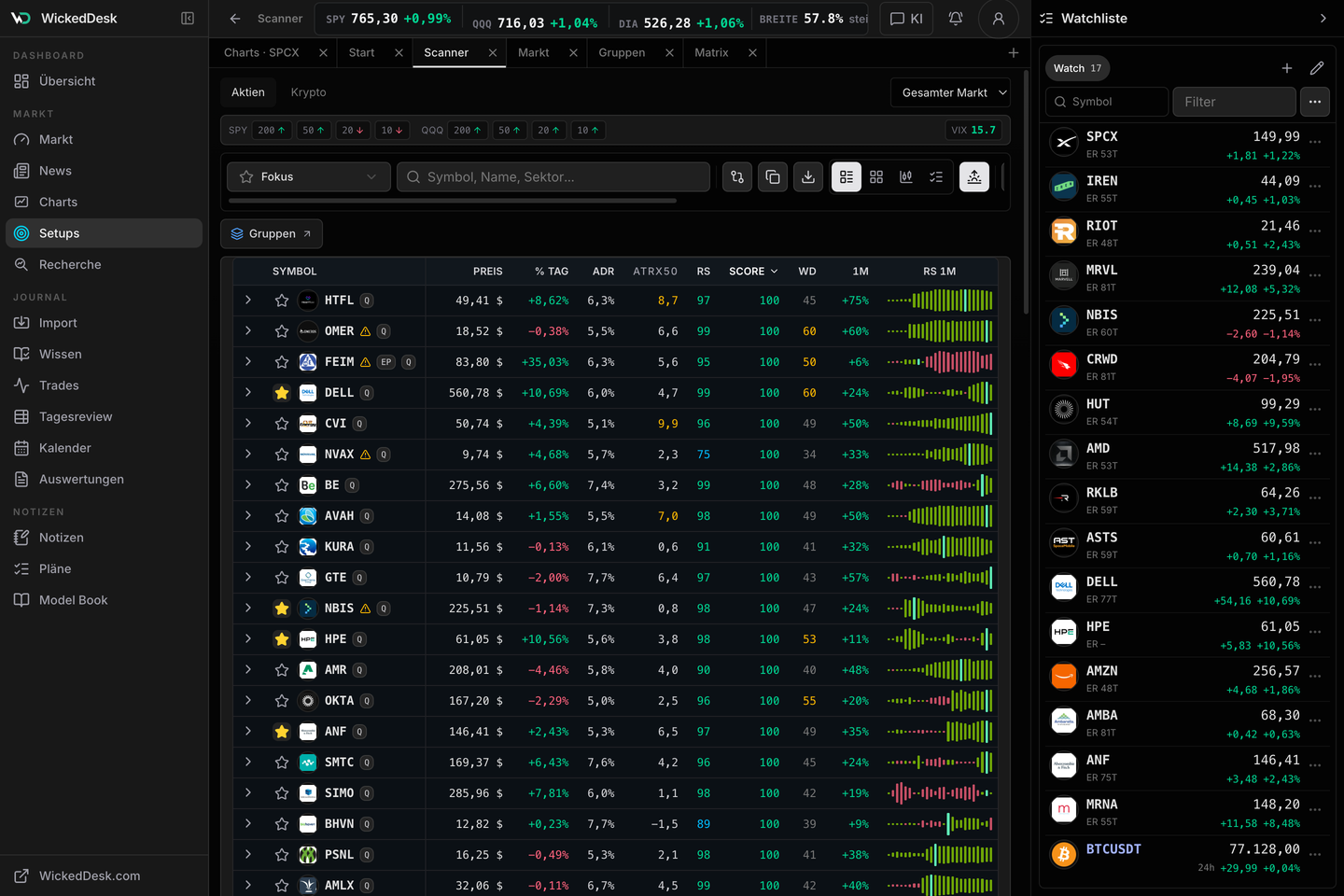The image size is (1344, 896).
Task: Click the EP badge on FEIM row
Action: point(386,362)
